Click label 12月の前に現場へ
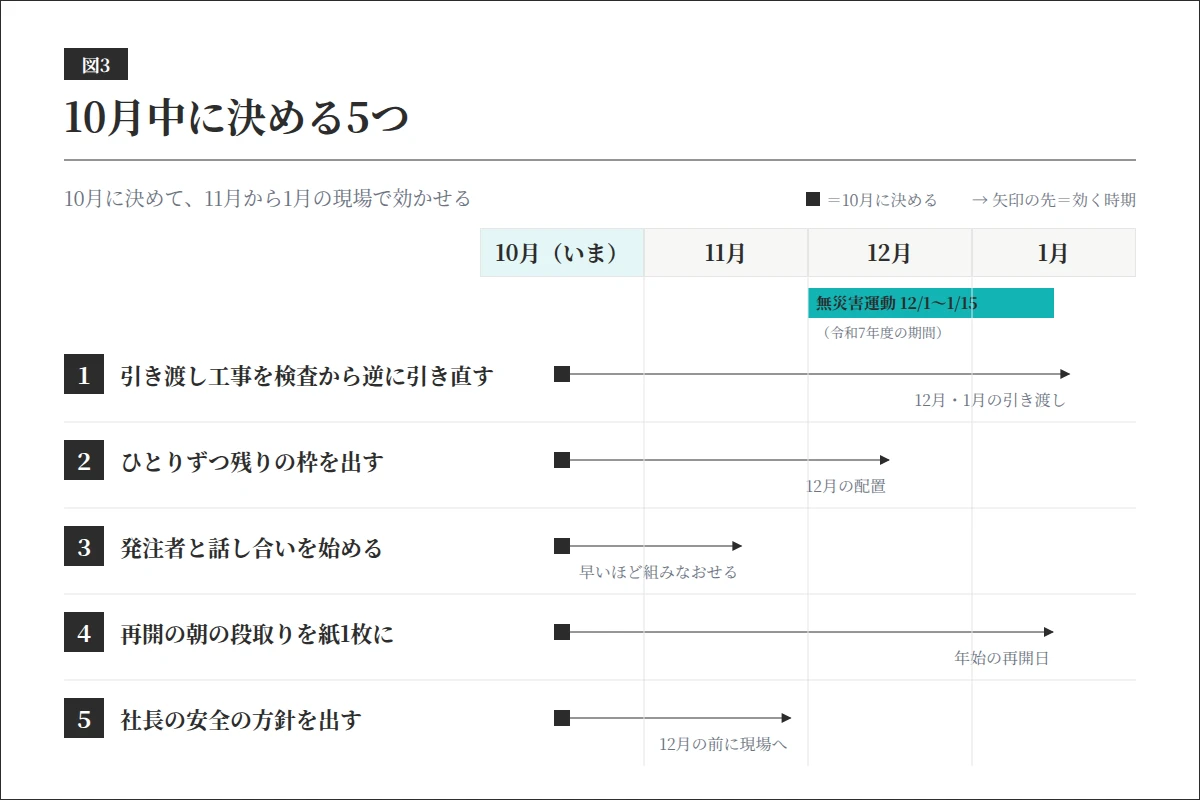This screenshot has height=800, width=1200. tap(724, 745)
